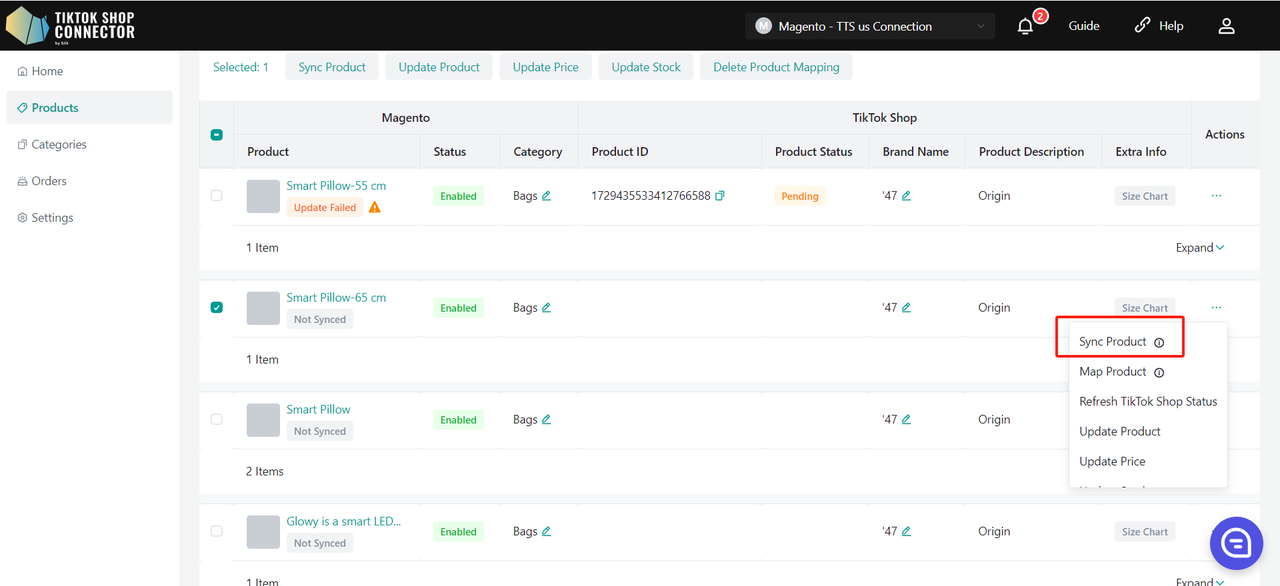Open the Magento - TTS us Connection dropdown
Image resolution: width=1280 pixels, height=586 pixels.
tap(870, 27)
